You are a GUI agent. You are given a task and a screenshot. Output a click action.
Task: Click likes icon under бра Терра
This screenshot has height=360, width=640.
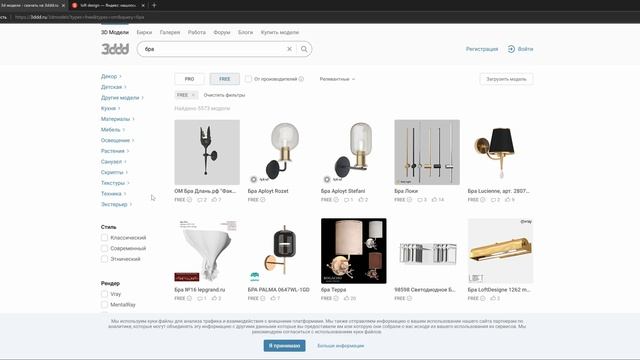347,298
